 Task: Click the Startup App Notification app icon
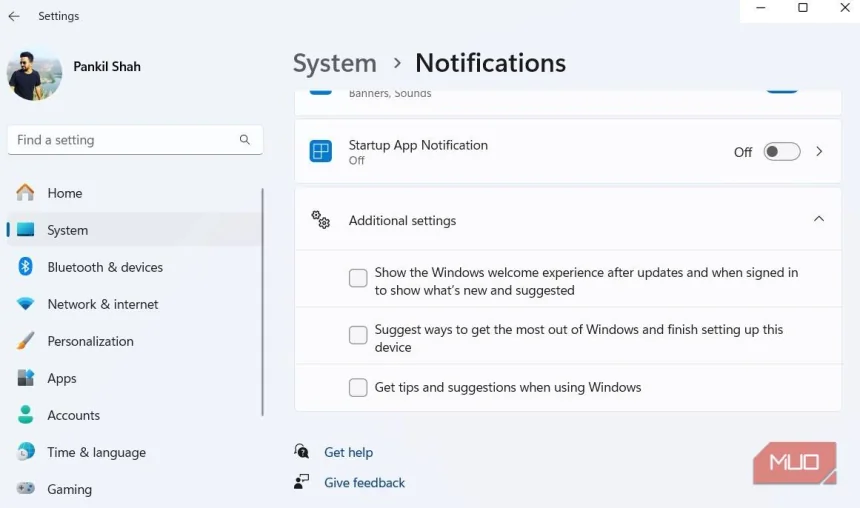pyautogui.click(x=320, y=151)
